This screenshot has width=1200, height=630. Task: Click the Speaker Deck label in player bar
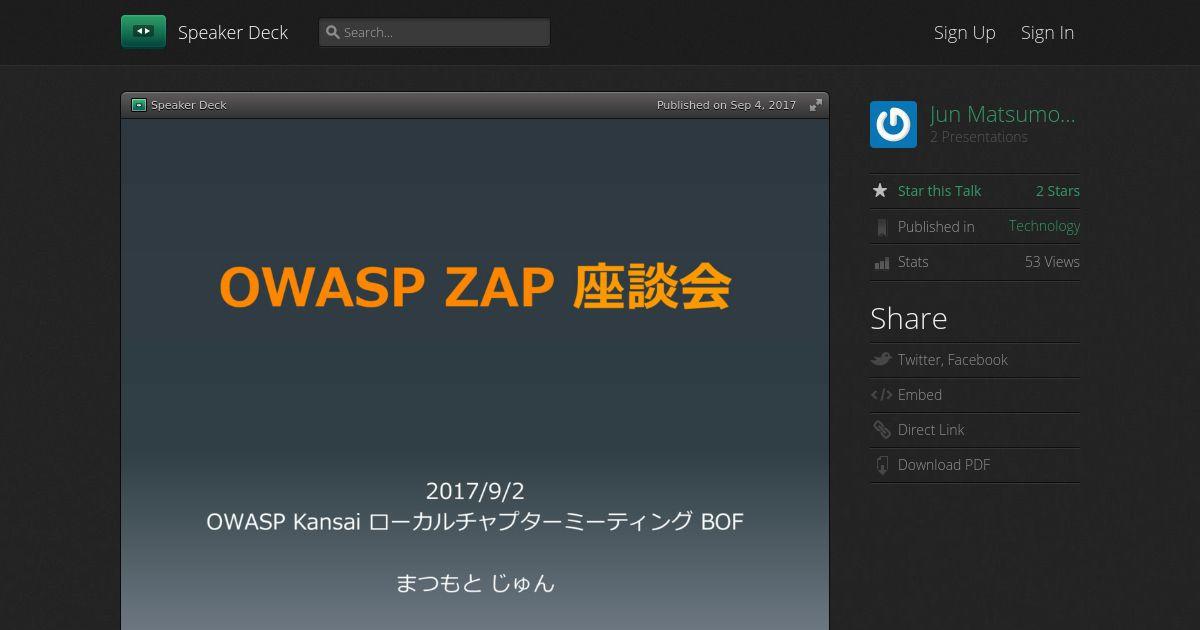[x=189, y=105]
